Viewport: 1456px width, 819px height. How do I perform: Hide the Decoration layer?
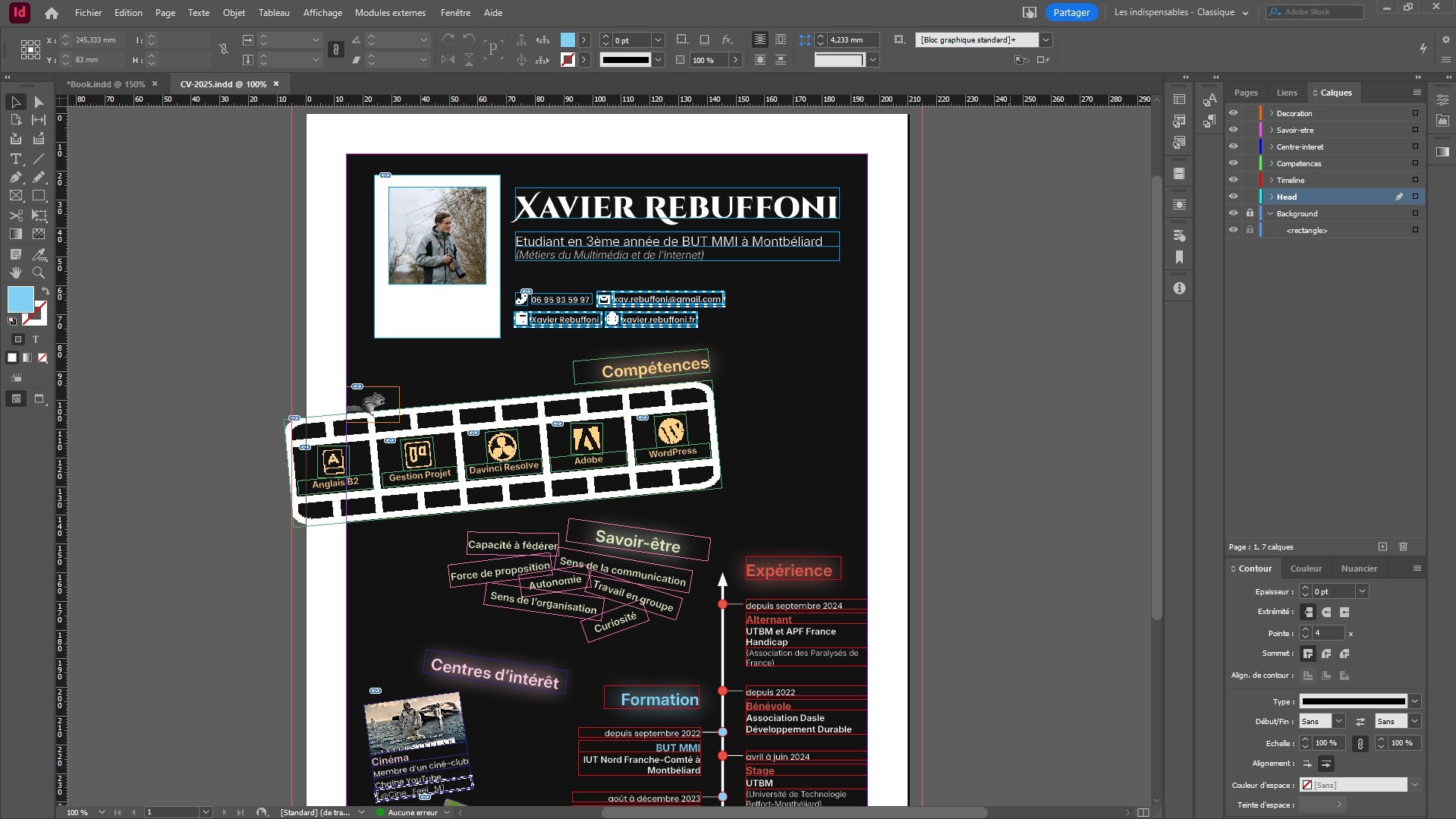pyautogui.click(x=1233, y=113)
